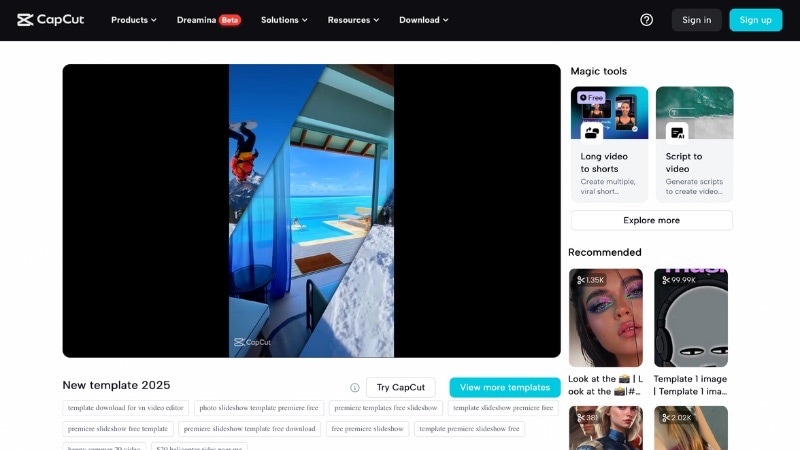Click the 'Magic tools' heading
Viewport: 800px width, 450px height.
(598, 71)
